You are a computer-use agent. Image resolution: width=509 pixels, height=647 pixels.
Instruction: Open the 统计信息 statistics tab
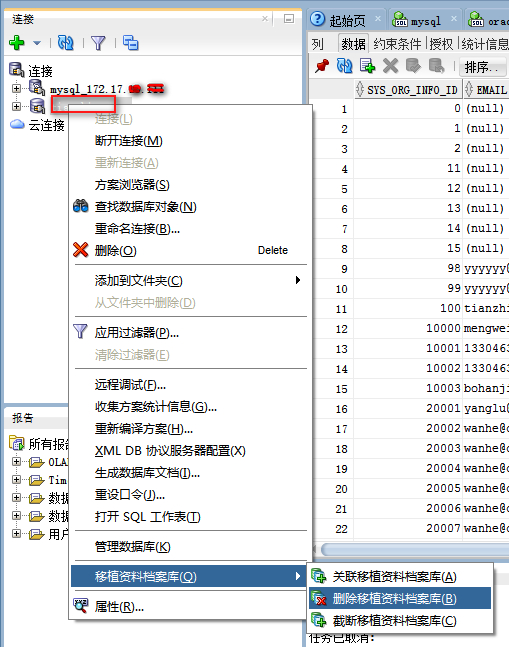tap(485, 44)
